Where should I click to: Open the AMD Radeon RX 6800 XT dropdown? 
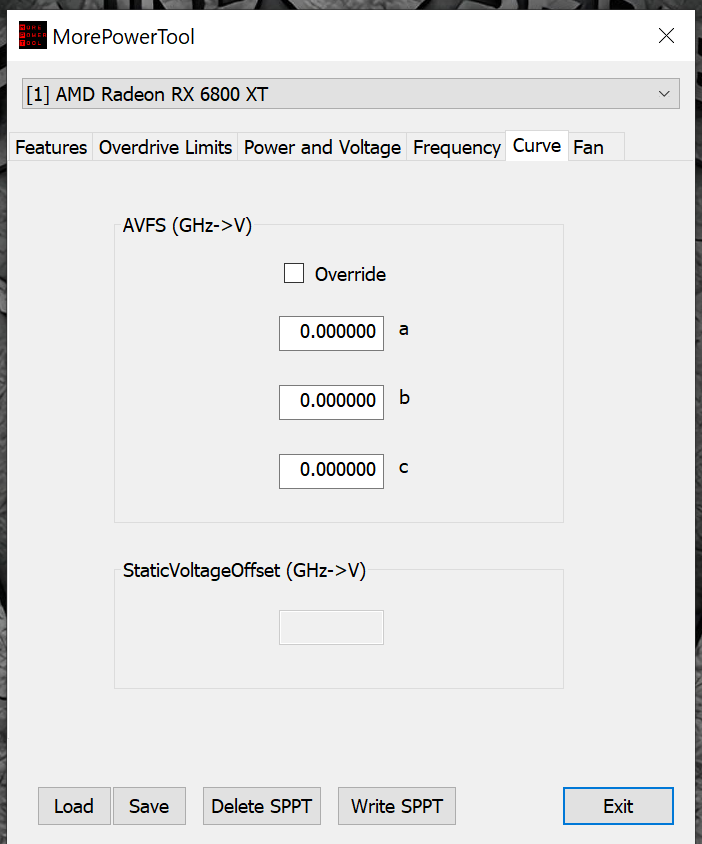point(350,94)
